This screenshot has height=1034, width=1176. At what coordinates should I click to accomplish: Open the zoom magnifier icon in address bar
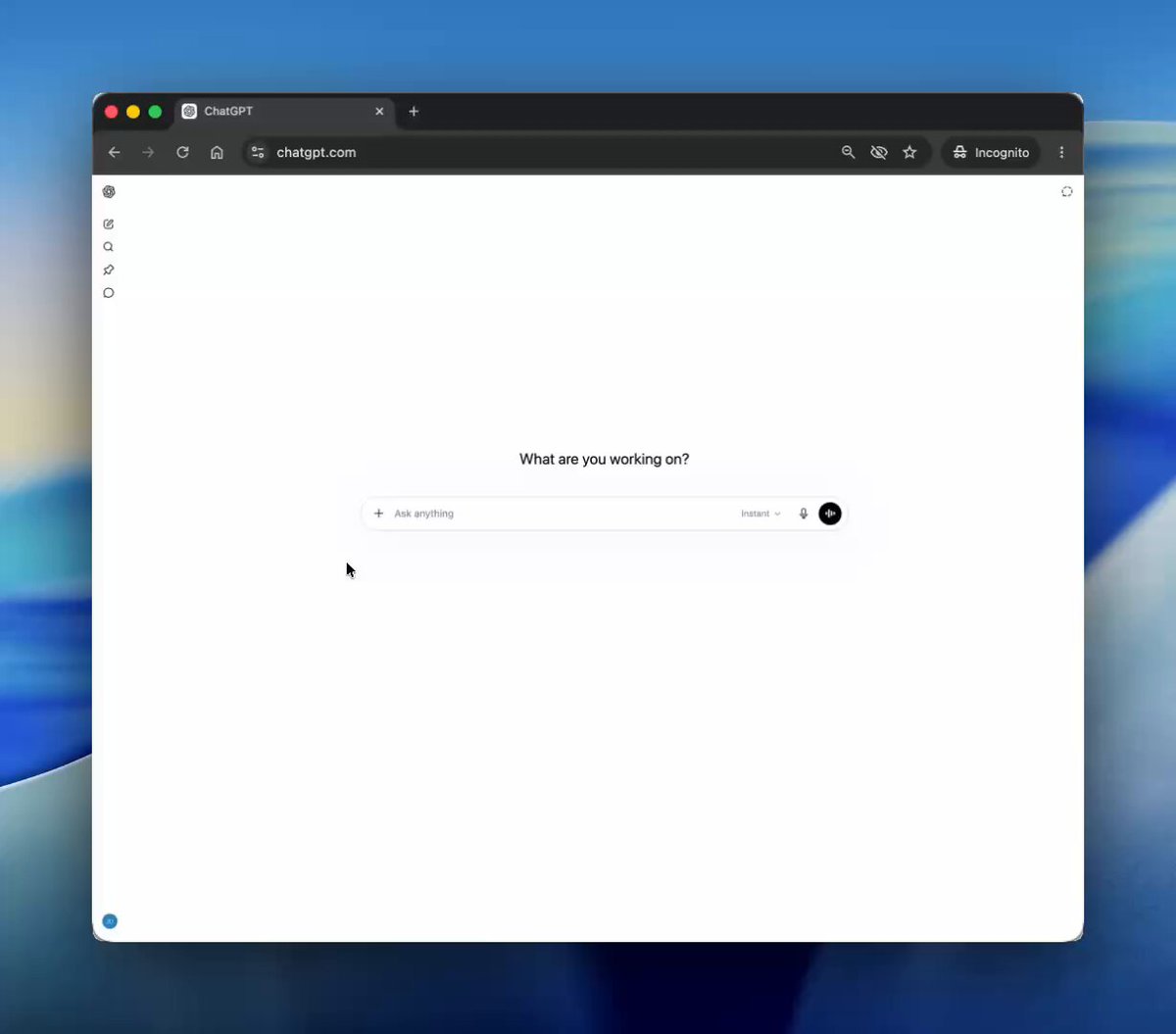tap(849, 152)
